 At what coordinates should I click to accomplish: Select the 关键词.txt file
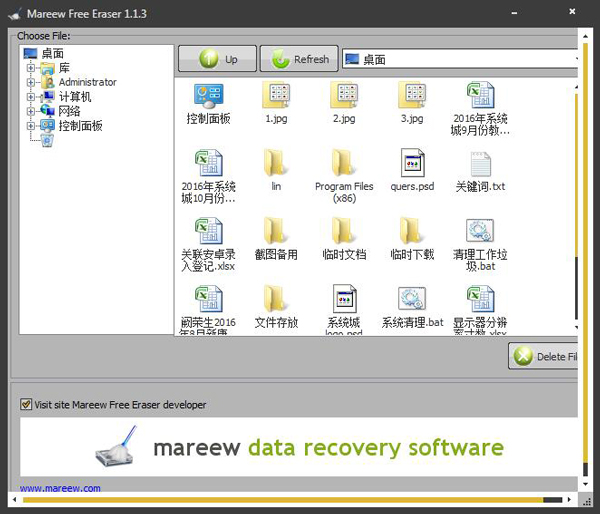pyautogui.click(x=480, y=172)
